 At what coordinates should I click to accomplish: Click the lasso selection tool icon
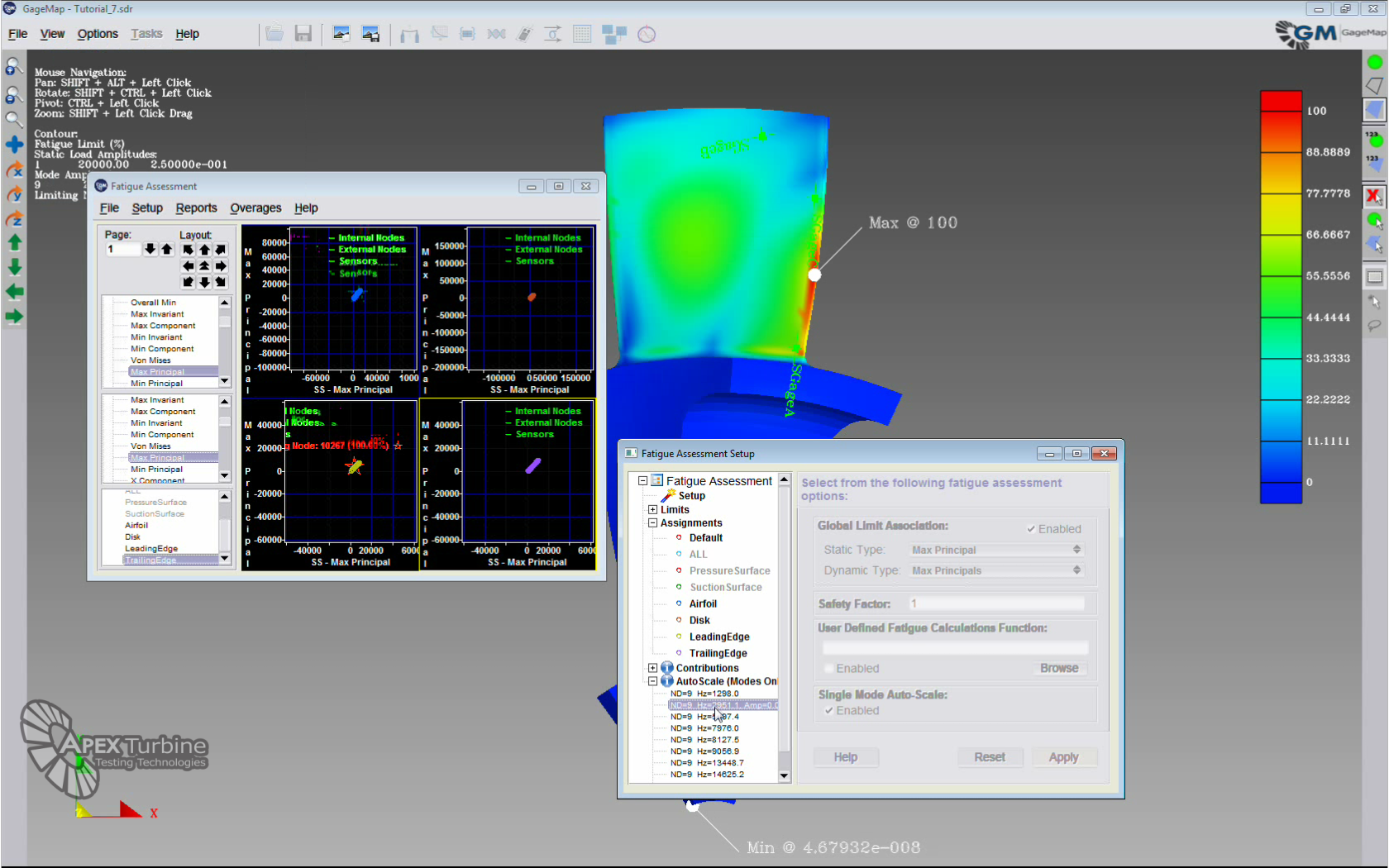[1373, 326]
